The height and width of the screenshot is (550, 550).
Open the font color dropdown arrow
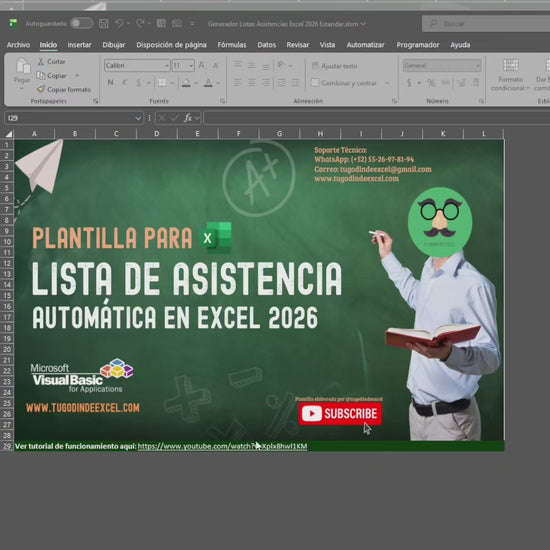[x=218, y=83]
